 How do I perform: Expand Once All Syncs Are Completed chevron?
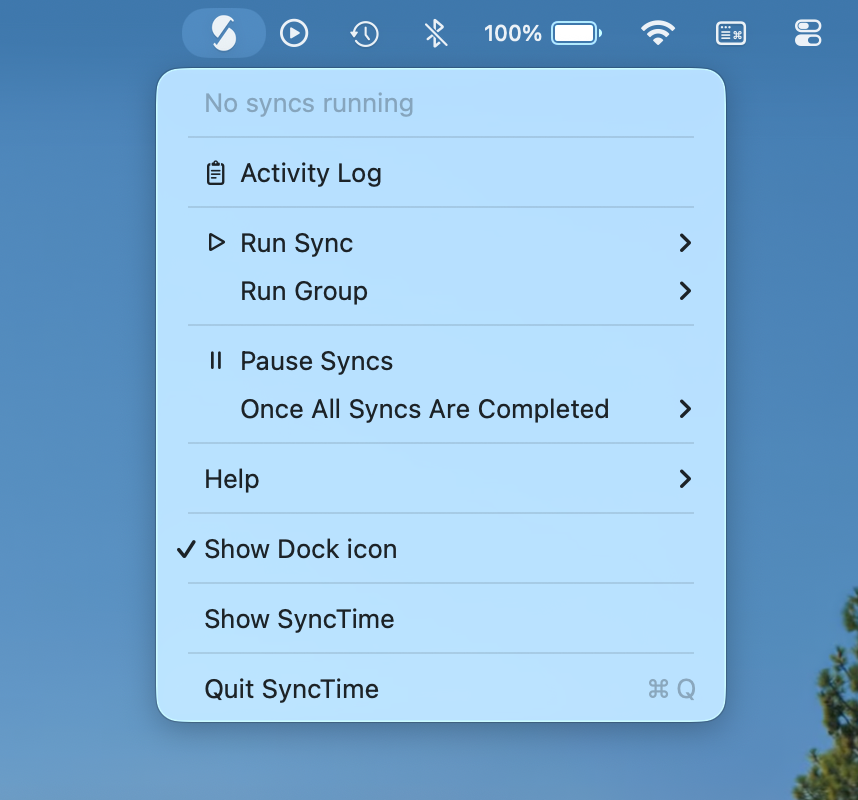(x=685, y=409)
